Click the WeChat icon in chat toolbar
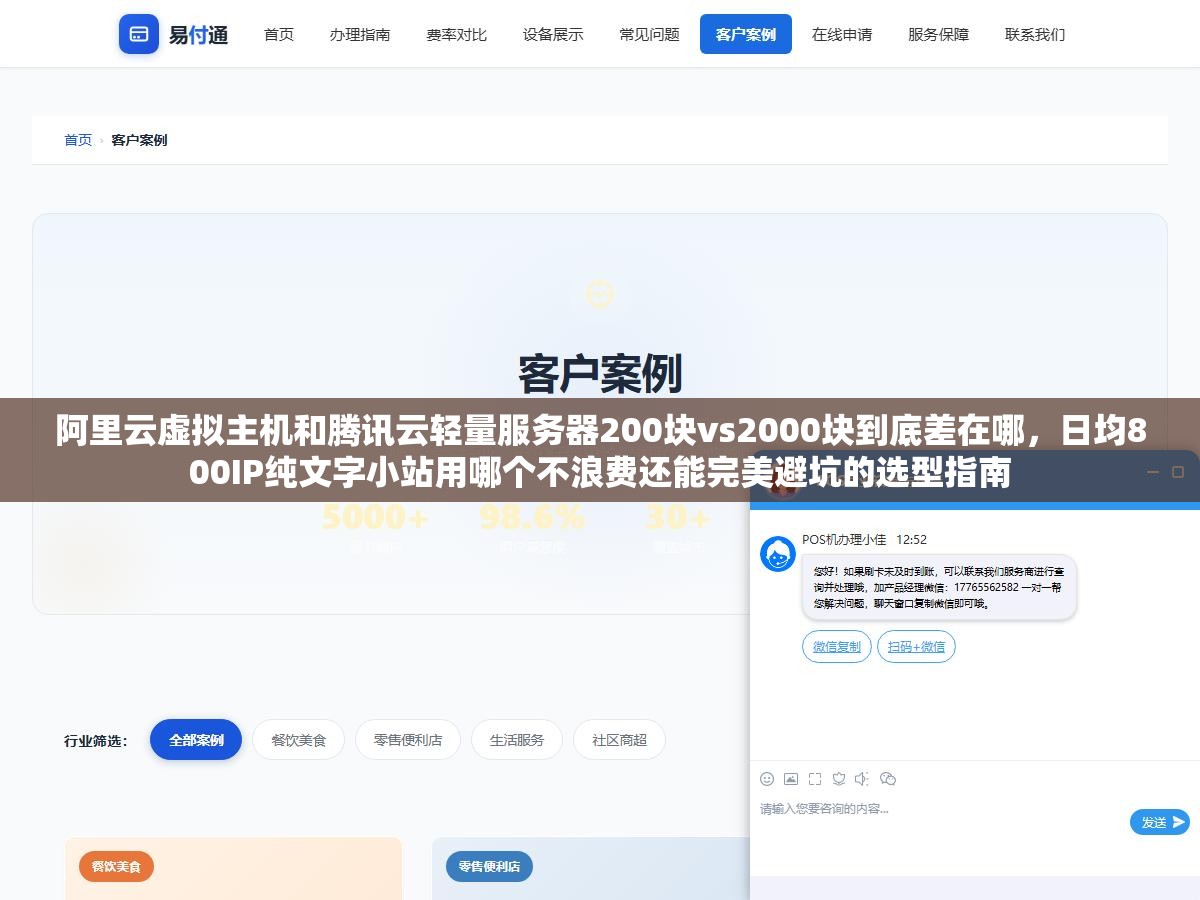The width and height of the screenshot is (1200, 900). click(888, 779)
